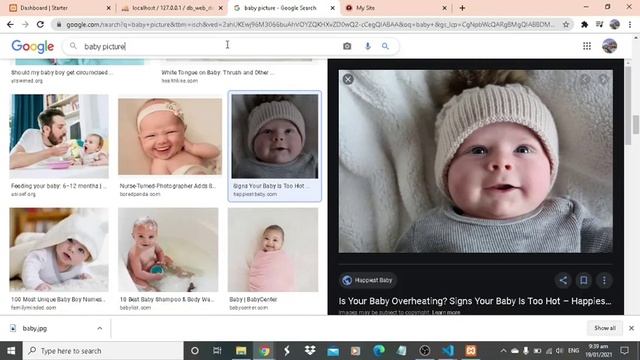Open Visual Studio Code from the taskbar
This screenshot has width=640, height=360.
point(448,351)
